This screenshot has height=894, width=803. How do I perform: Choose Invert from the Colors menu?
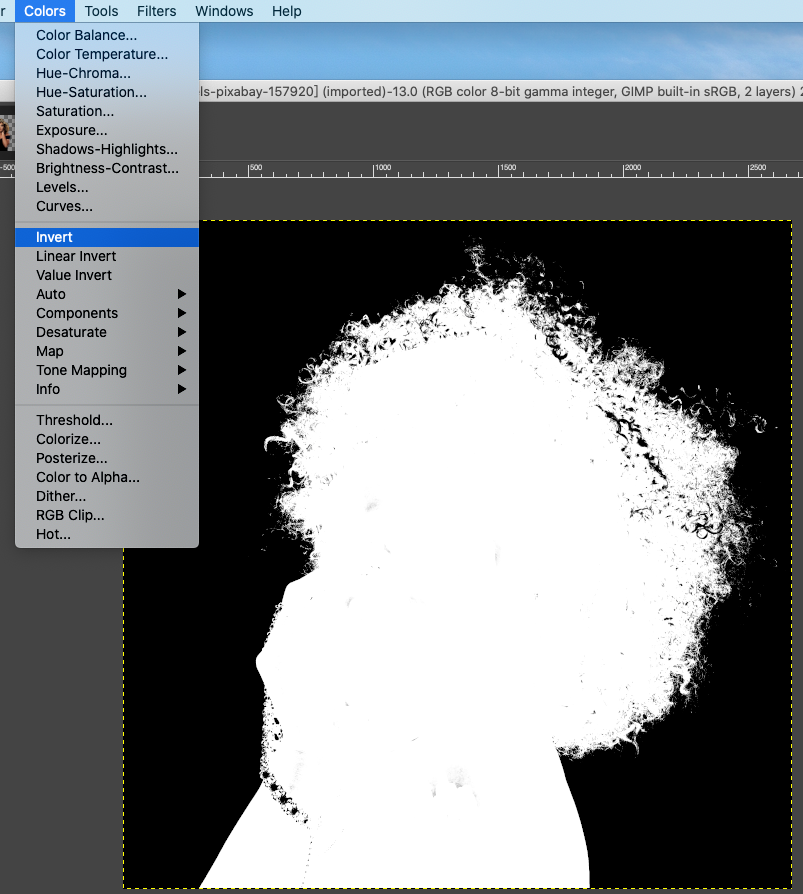(55, 237)
